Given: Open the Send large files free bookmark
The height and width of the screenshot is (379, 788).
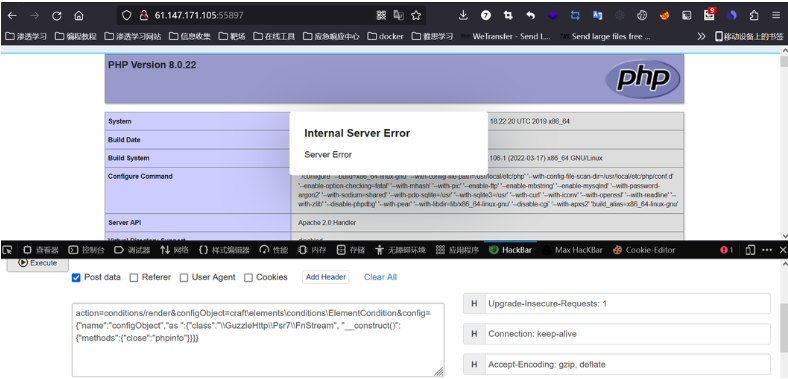Looking at the screenshot, I should 605,36.
